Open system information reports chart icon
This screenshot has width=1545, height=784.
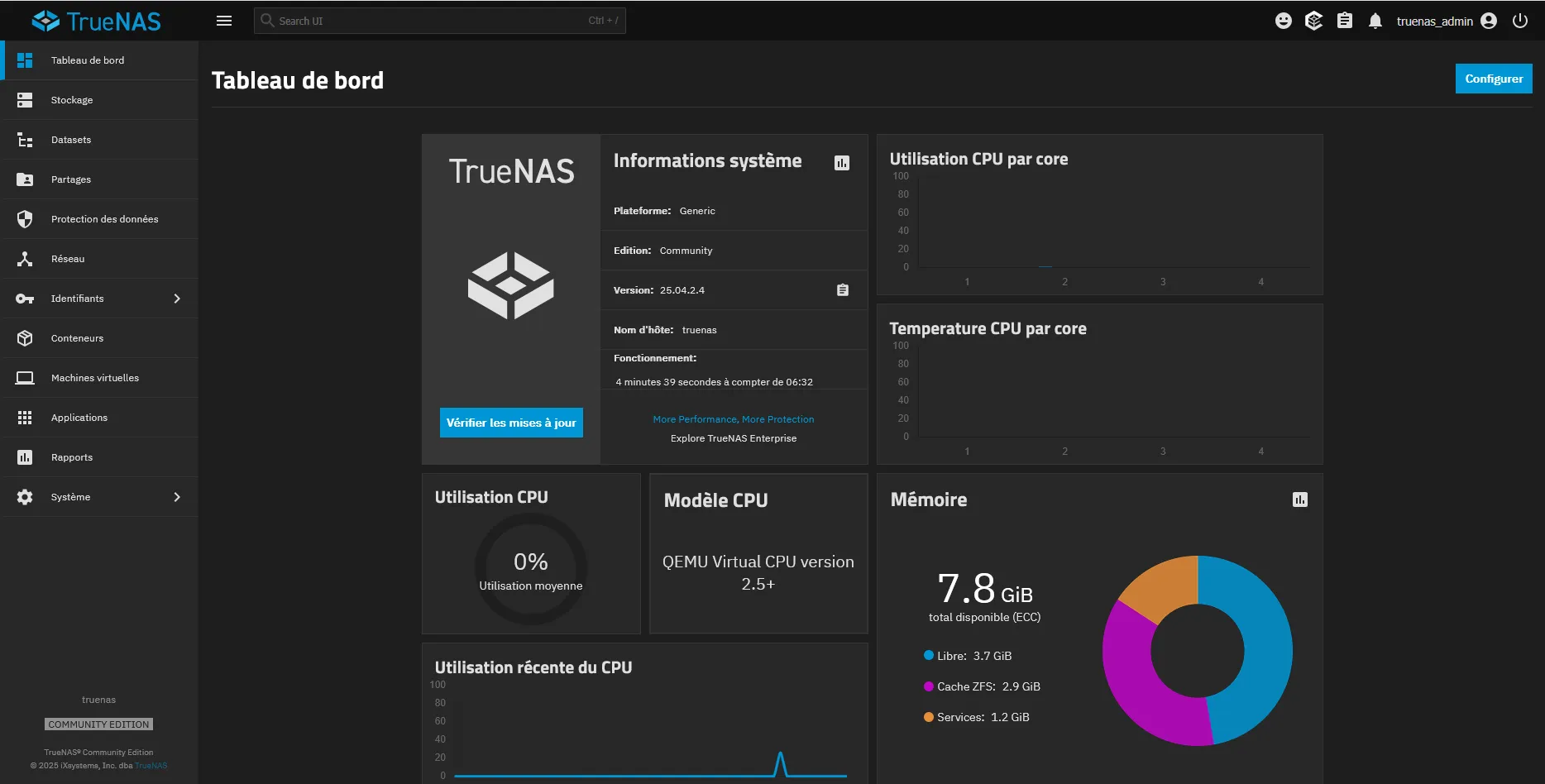(x=842, y=163)
